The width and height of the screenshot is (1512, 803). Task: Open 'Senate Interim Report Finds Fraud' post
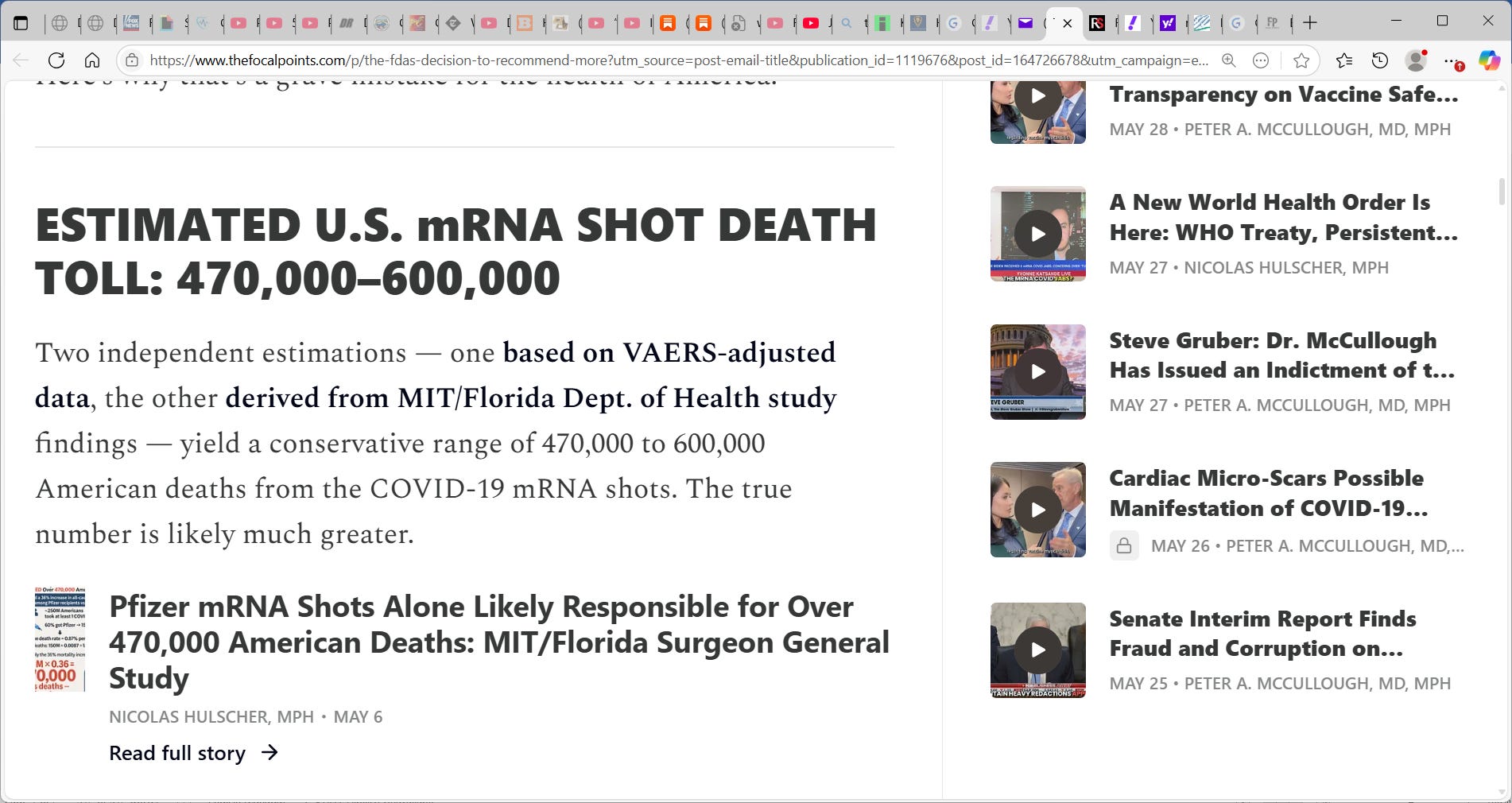coord(1263,634)
